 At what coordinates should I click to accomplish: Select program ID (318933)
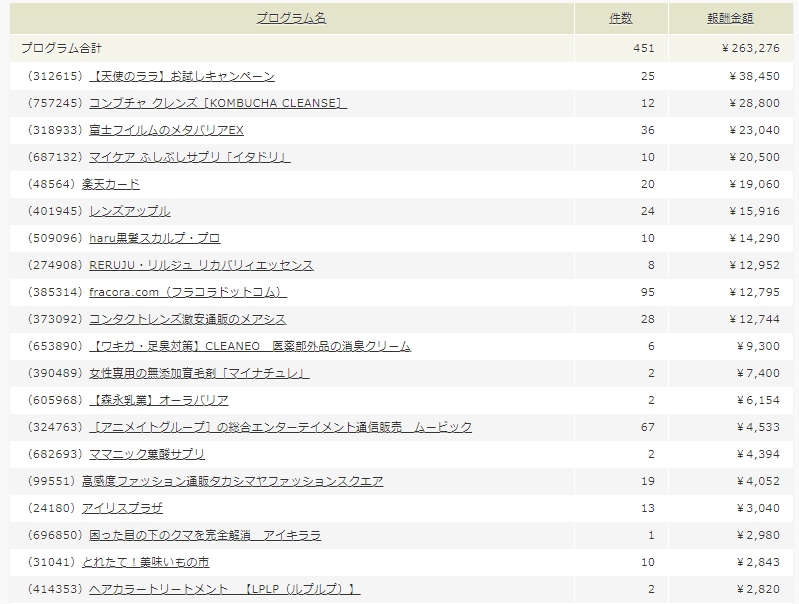(54, 130)
